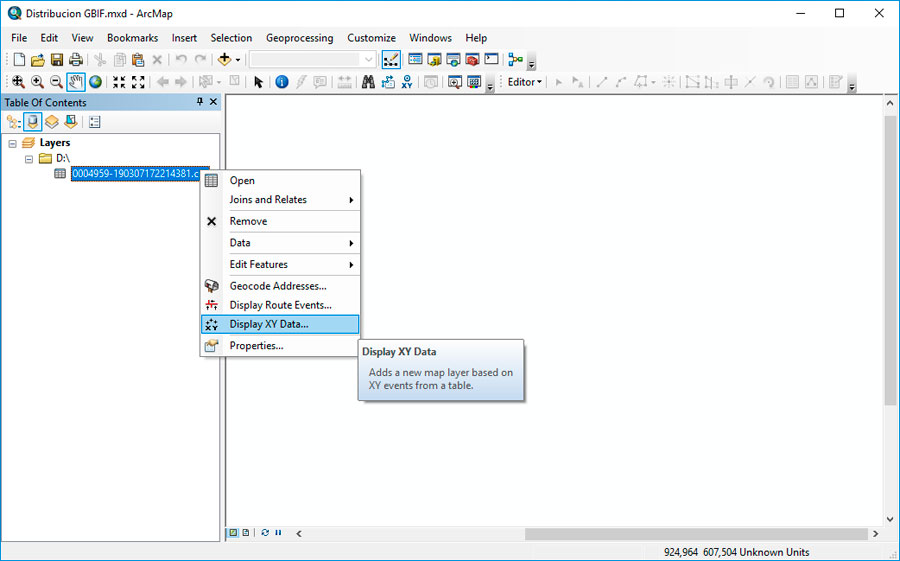Expand the Edit Features submenu
900x561 pixels.
click(x=280, y=265)
